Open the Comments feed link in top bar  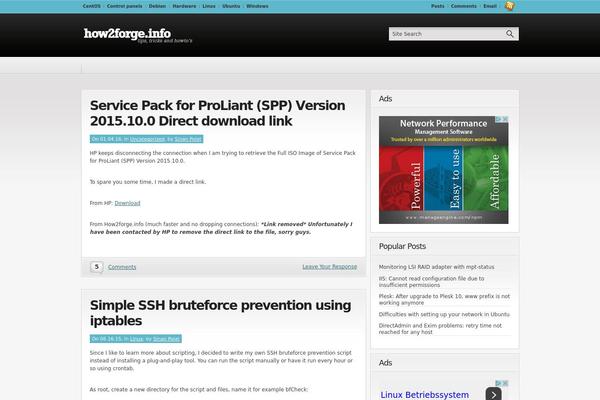[464, 6]
